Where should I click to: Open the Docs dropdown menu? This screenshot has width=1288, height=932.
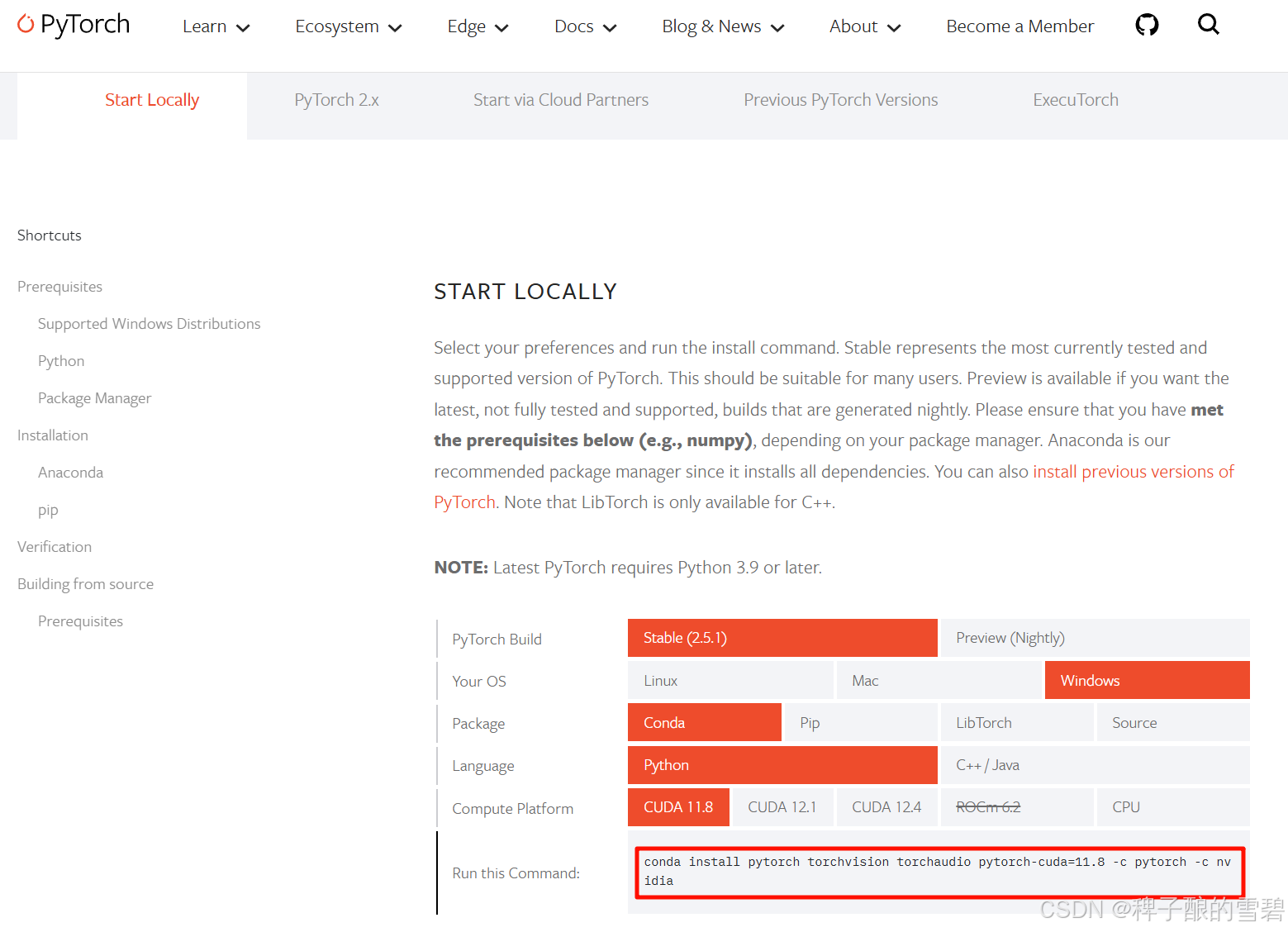586,26
